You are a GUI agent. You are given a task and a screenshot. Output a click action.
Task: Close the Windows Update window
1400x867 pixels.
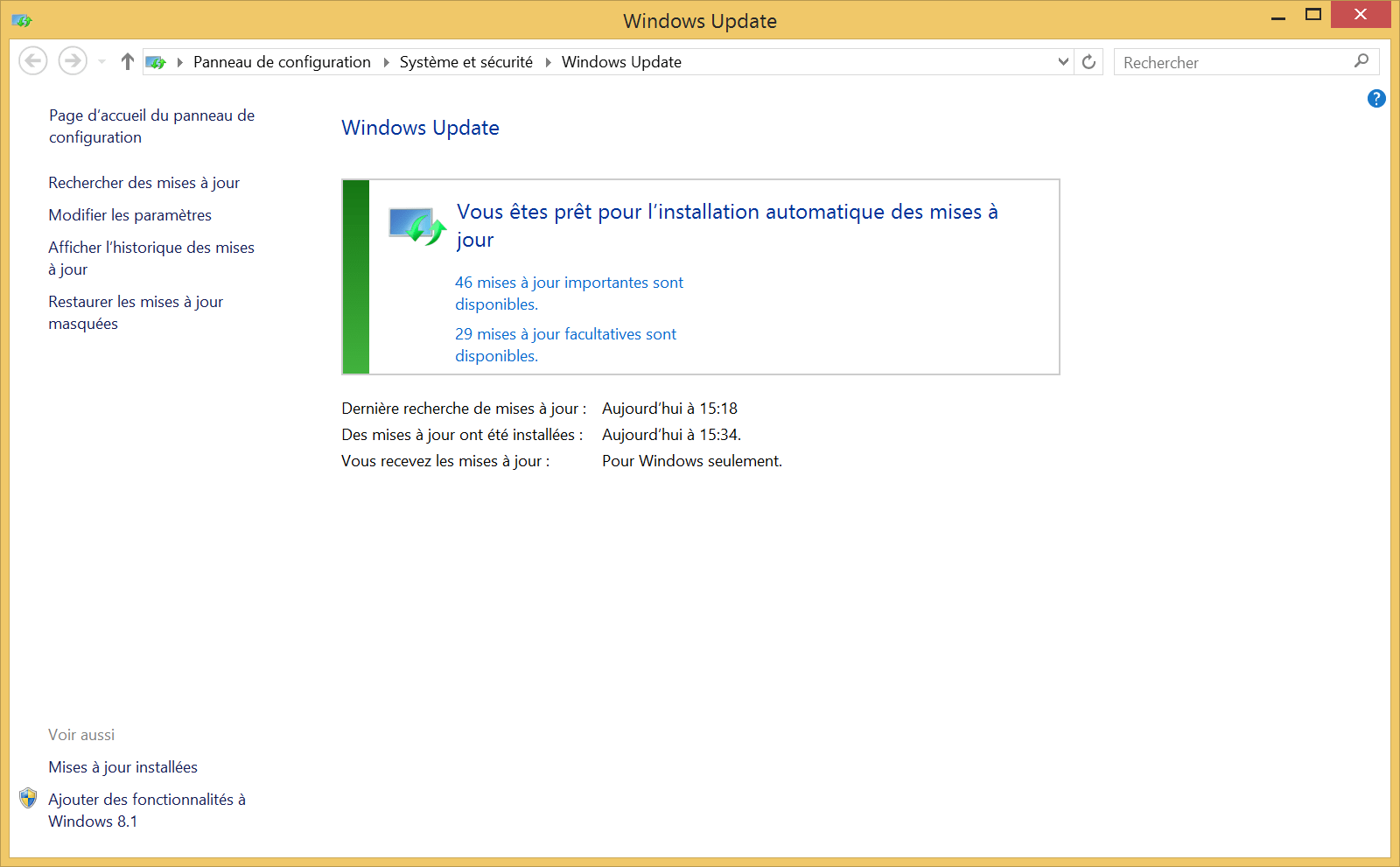pyautogui.click(x=1361, y=14)
